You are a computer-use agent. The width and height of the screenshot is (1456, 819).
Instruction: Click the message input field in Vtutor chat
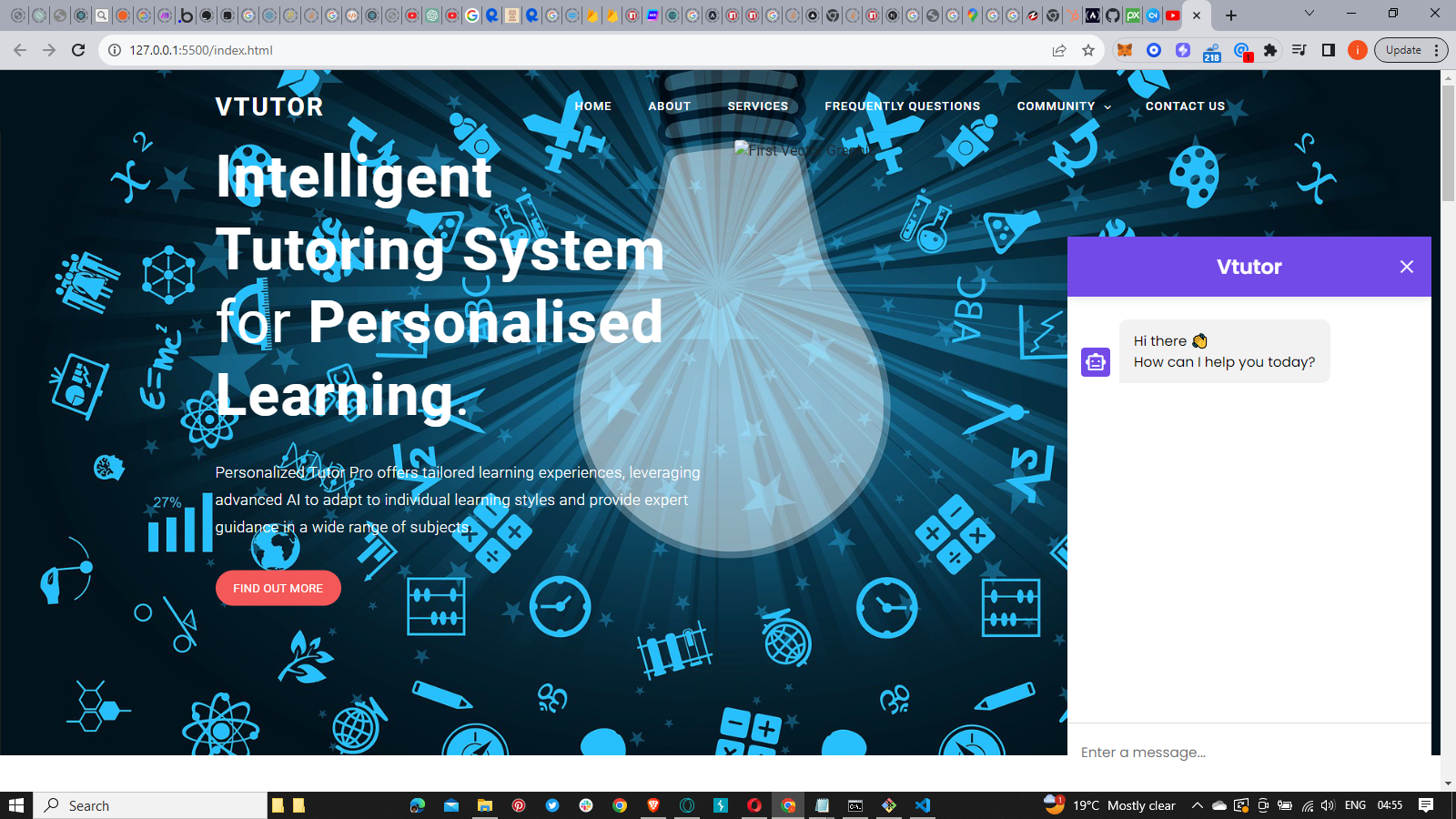tap(1249, 753)
